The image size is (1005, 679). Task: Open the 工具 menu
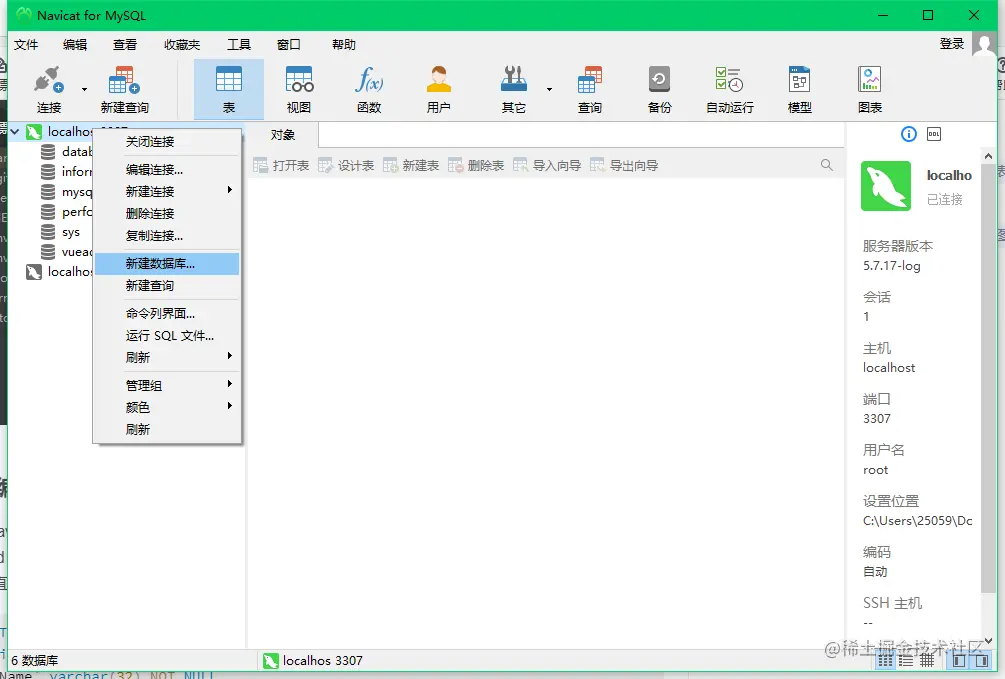[x=238, y=44]
